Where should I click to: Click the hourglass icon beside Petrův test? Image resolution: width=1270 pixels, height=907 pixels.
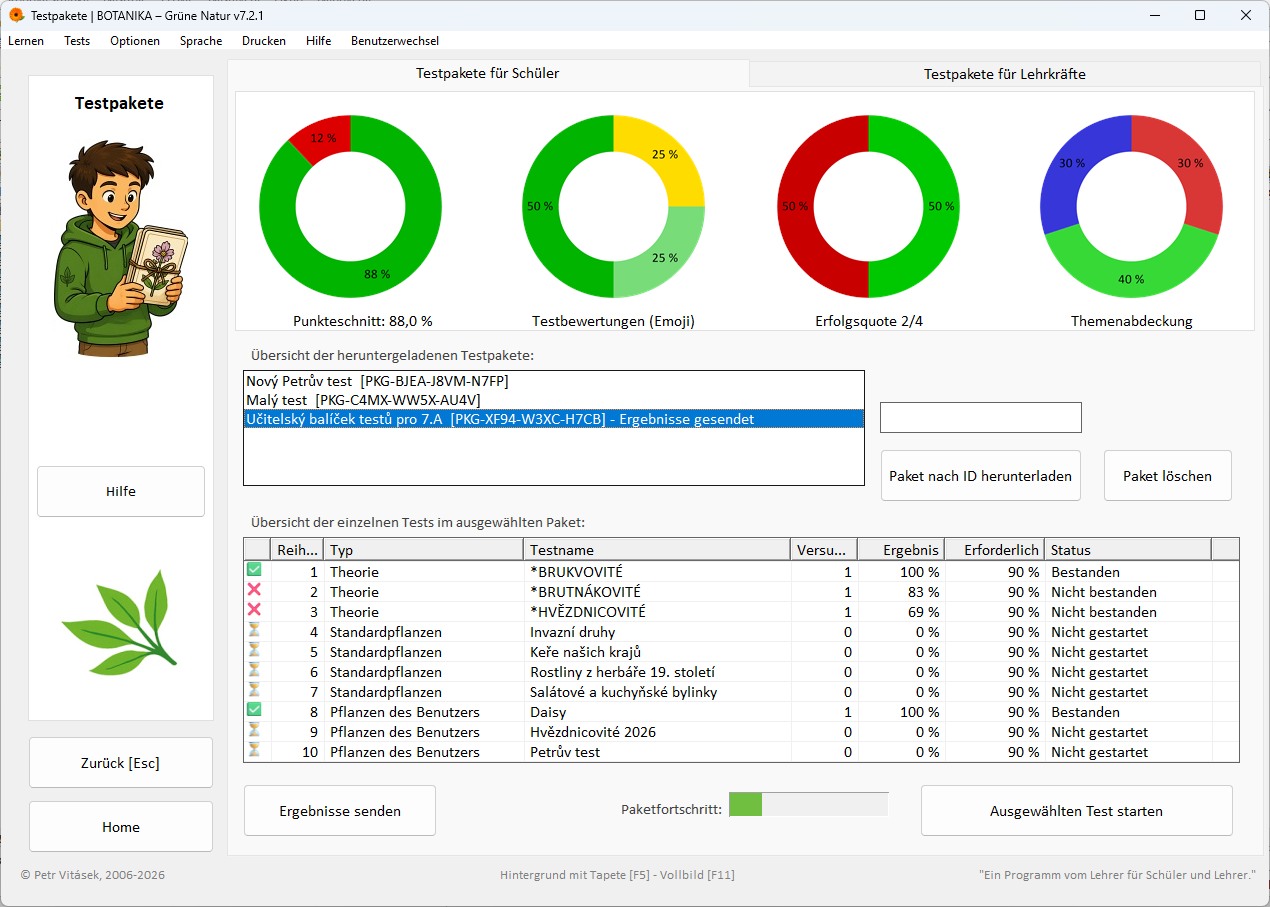tap(254, 750)
